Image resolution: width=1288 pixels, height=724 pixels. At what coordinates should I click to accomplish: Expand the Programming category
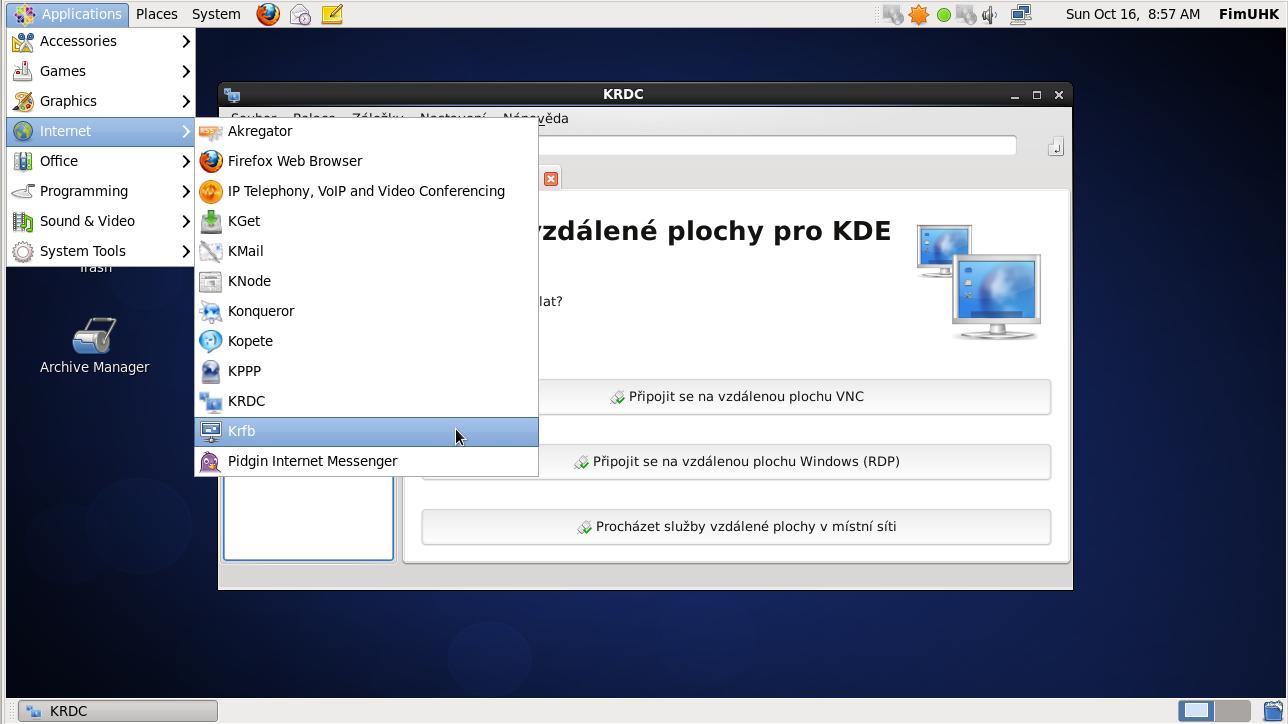(x=101, y=191)
